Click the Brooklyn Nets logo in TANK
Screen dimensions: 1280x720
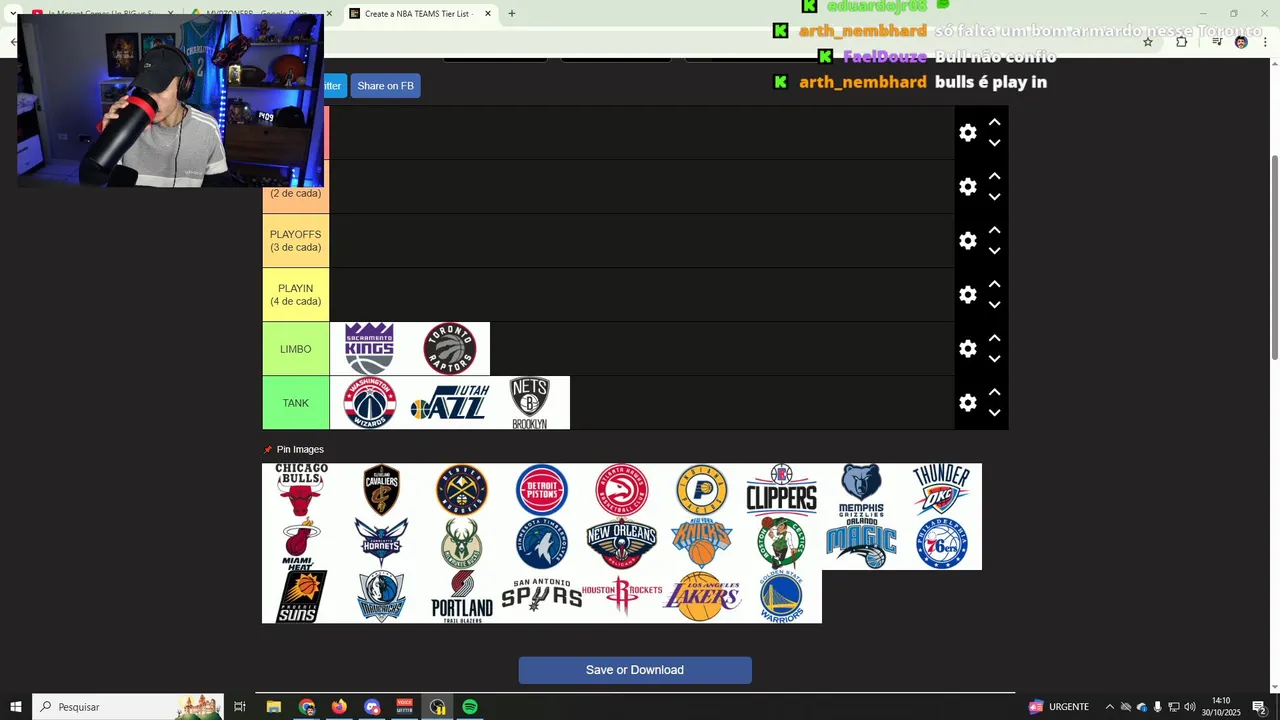click(530, 403)
